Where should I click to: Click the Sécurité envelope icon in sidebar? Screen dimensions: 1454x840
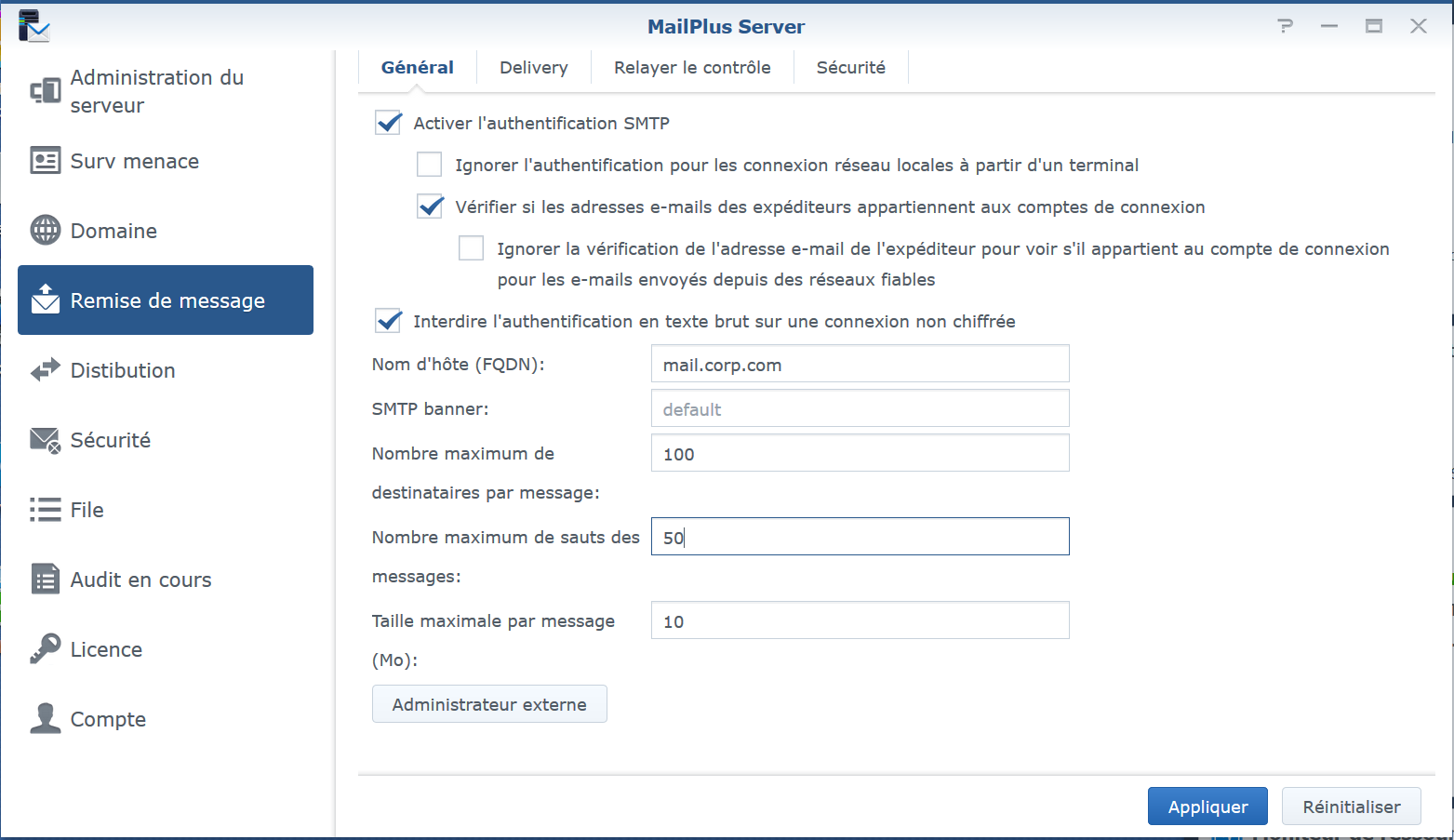coord(45,440)
